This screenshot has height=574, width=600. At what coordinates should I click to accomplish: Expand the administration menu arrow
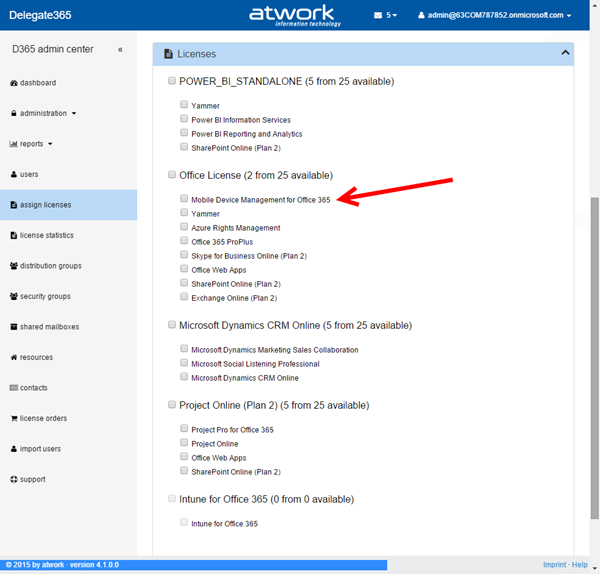tap(74, 114)
